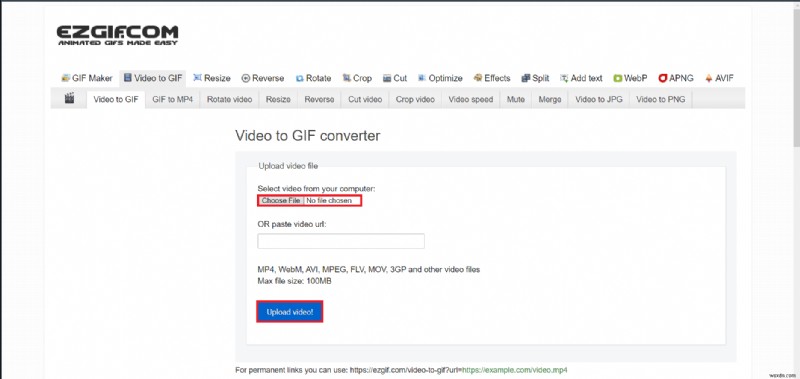The height and width of the screenshot is (379, 800).
Task: Click 'Select video from your computer:' label
Action: click(316, 188)
